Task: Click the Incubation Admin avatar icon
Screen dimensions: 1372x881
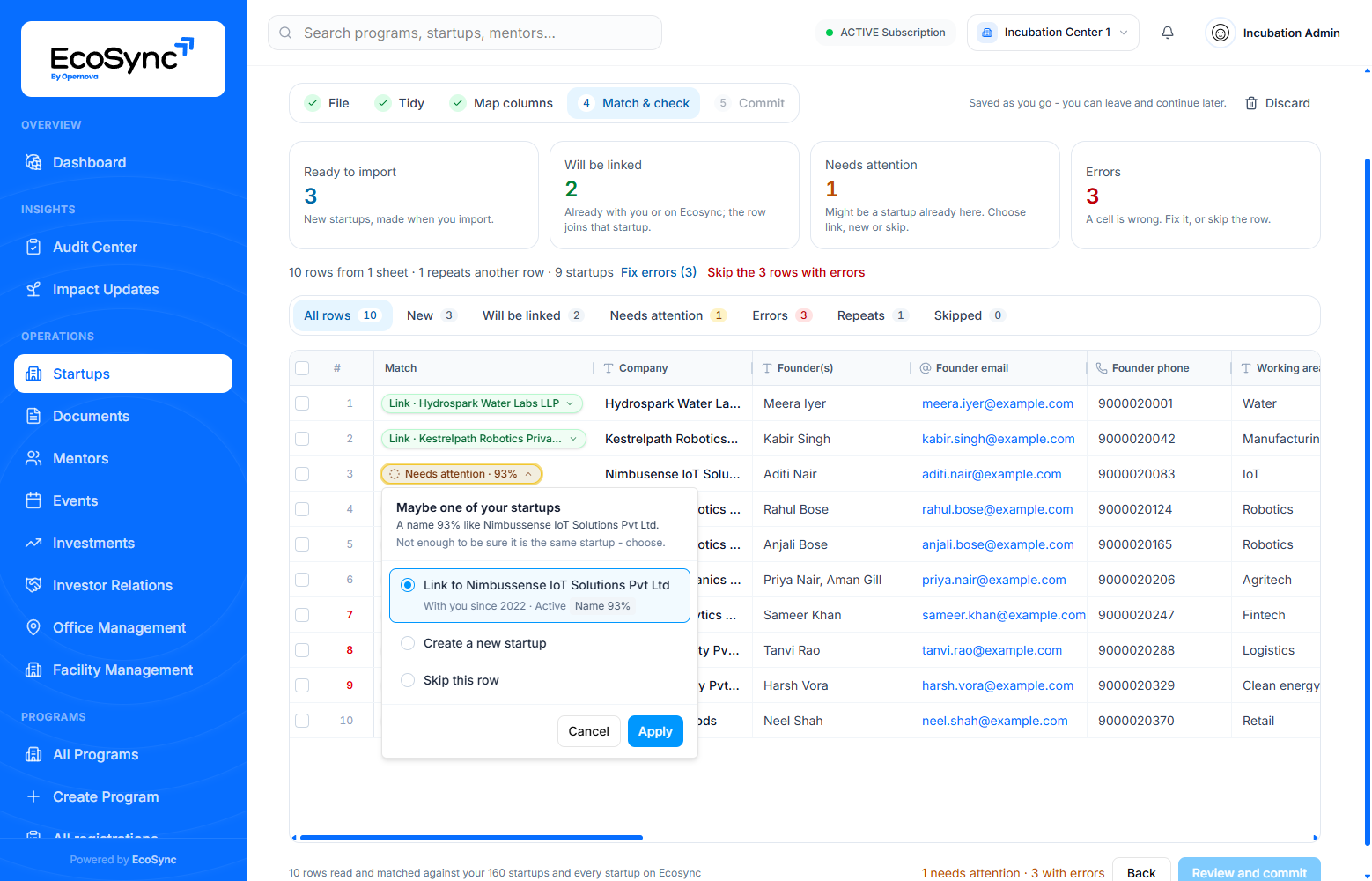Action: 1221,33
